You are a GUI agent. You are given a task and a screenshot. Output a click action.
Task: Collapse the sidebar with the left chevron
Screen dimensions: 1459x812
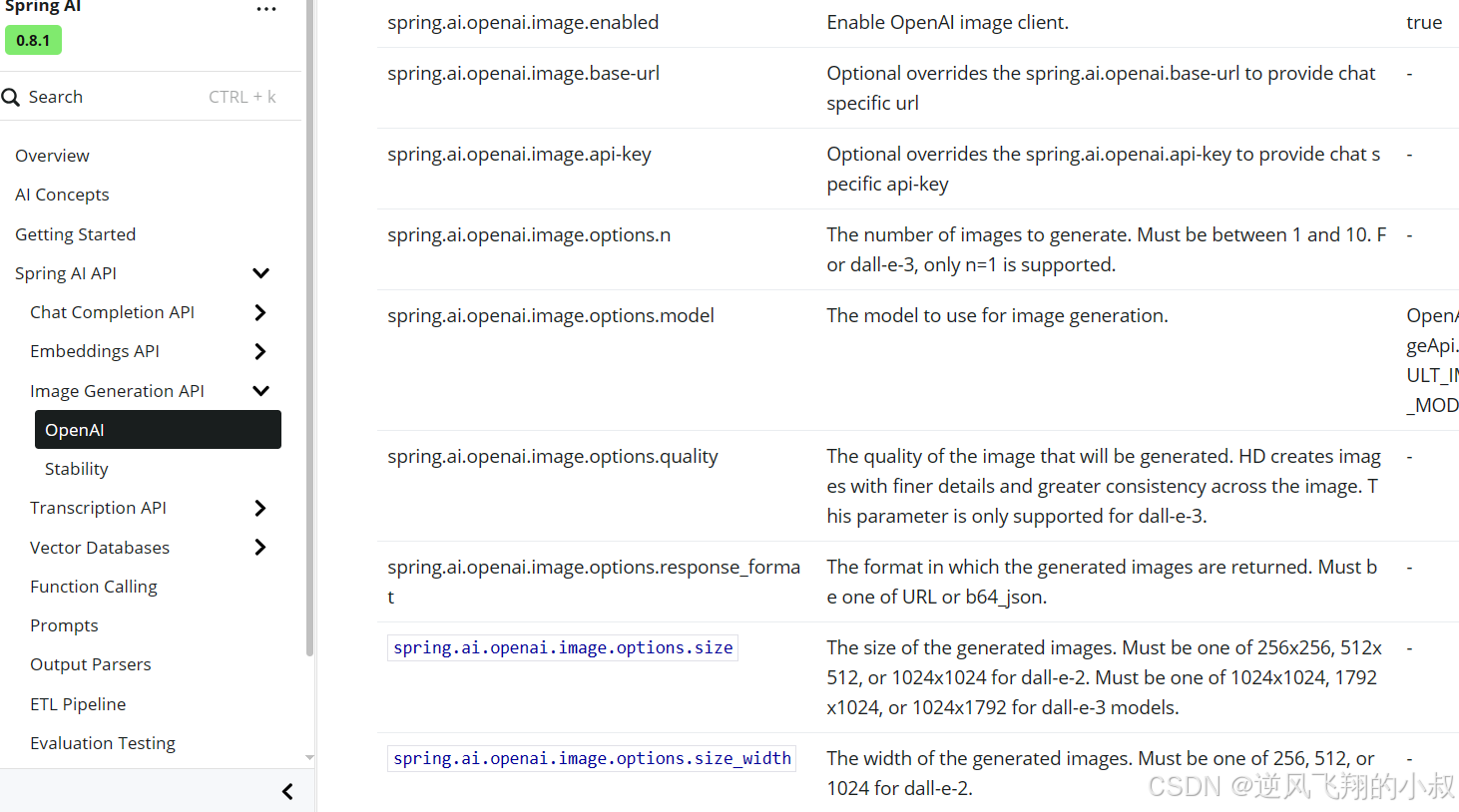pyautogui.click(x=287, y=791)
